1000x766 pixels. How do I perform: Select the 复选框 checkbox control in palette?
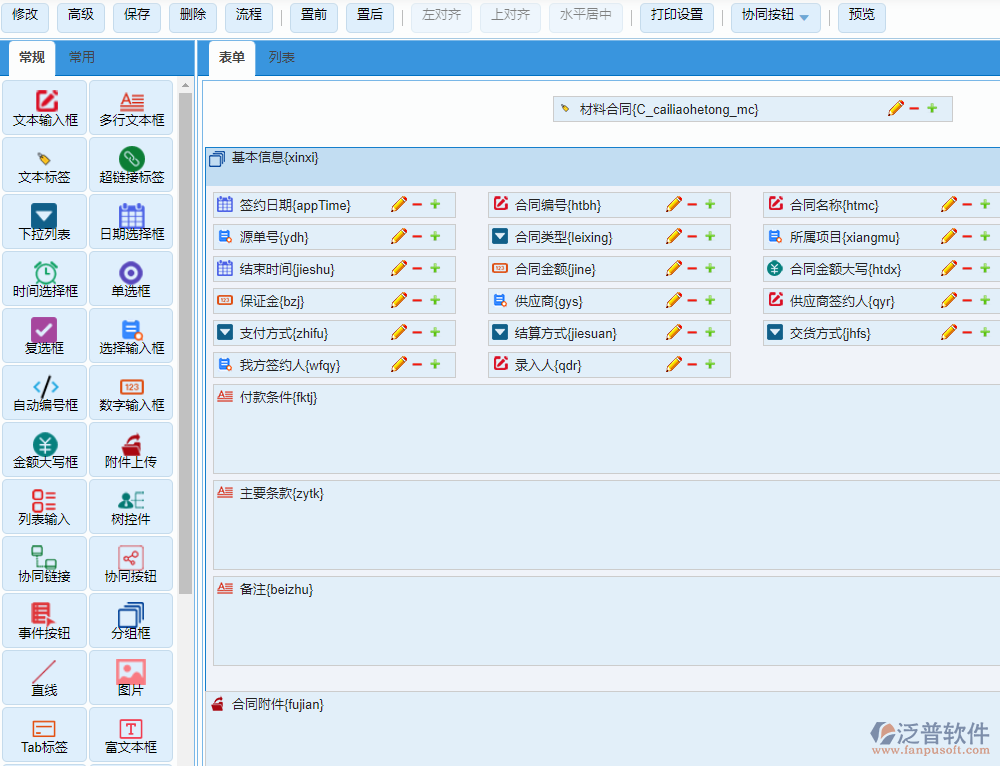point(45,336)
